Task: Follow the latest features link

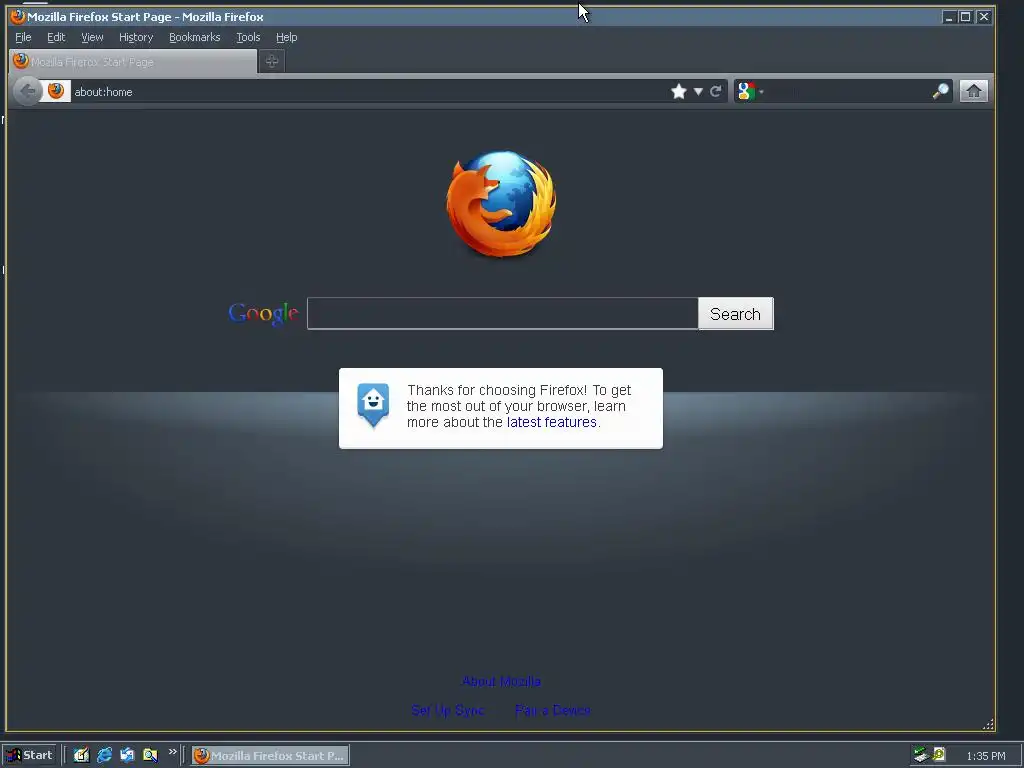Action: pyautogui.click(x=551, y=423)
